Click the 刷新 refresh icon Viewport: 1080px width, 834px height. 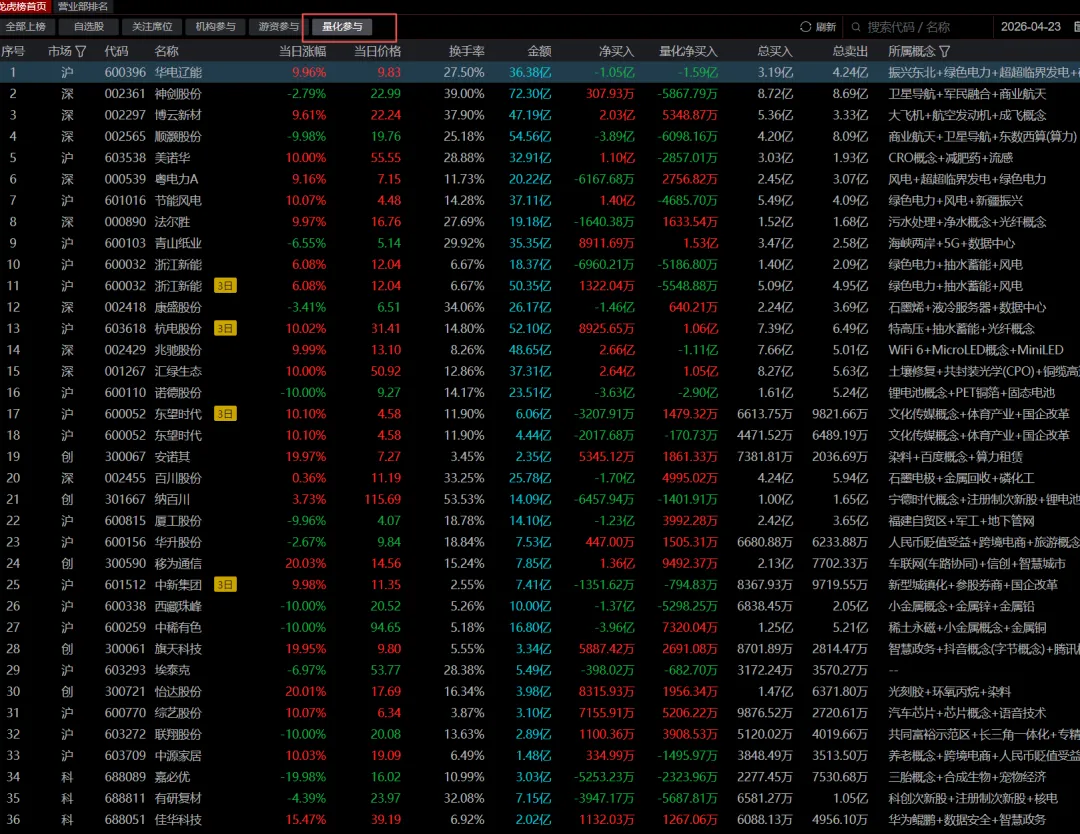[805, 27]
